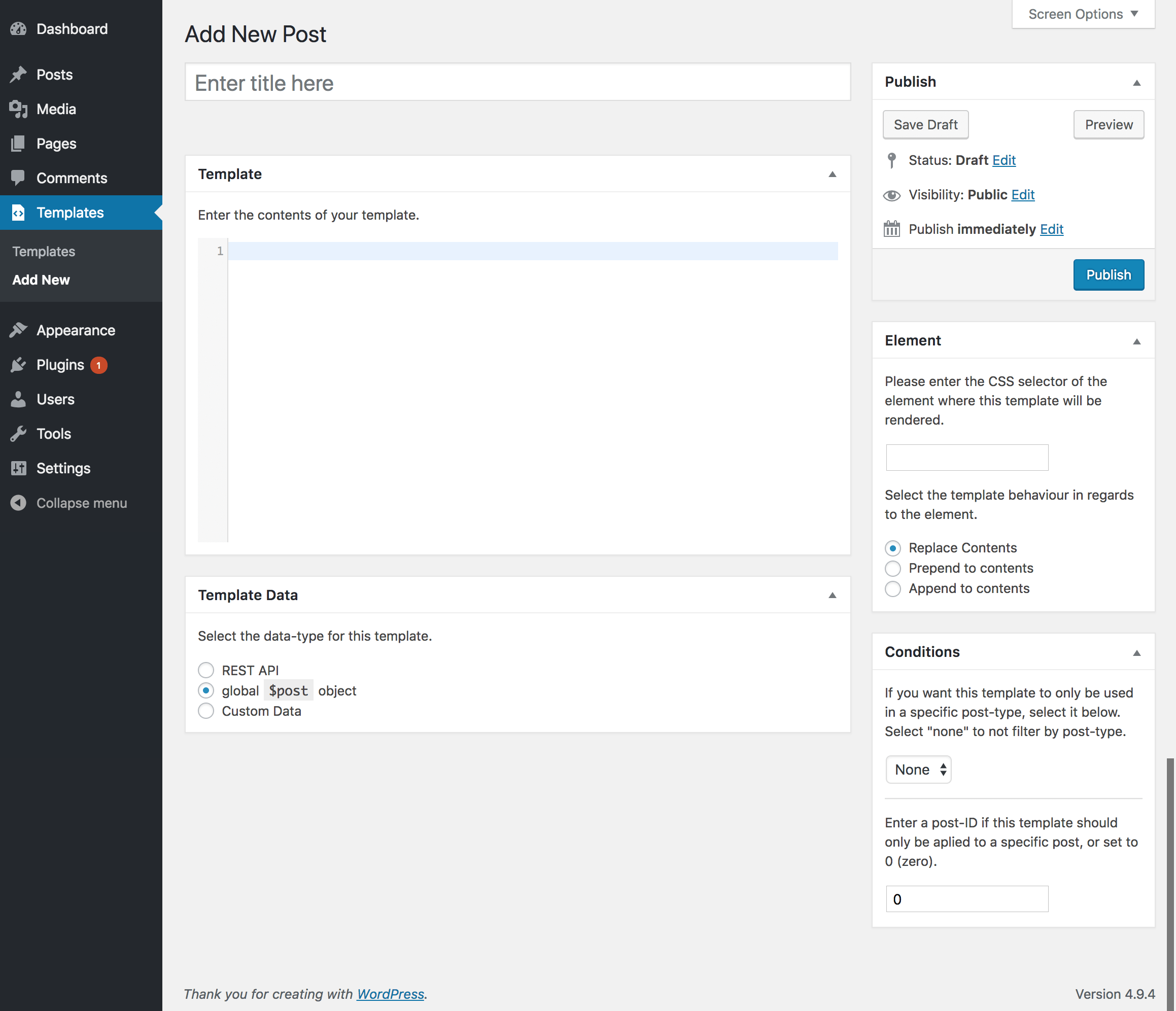This screenshot has height=1011, width=1176.
Task: Select the REST API data-type radio
Action: 206,671
